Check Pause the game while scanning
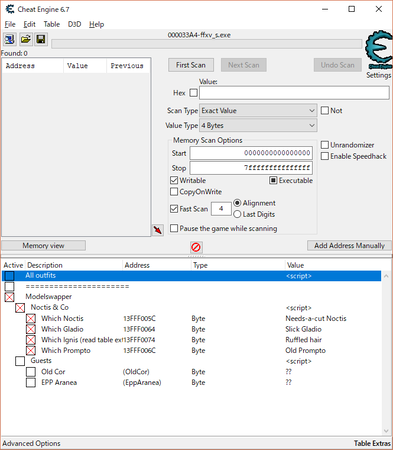Viewport: 393px width, 450px height. 174,228
